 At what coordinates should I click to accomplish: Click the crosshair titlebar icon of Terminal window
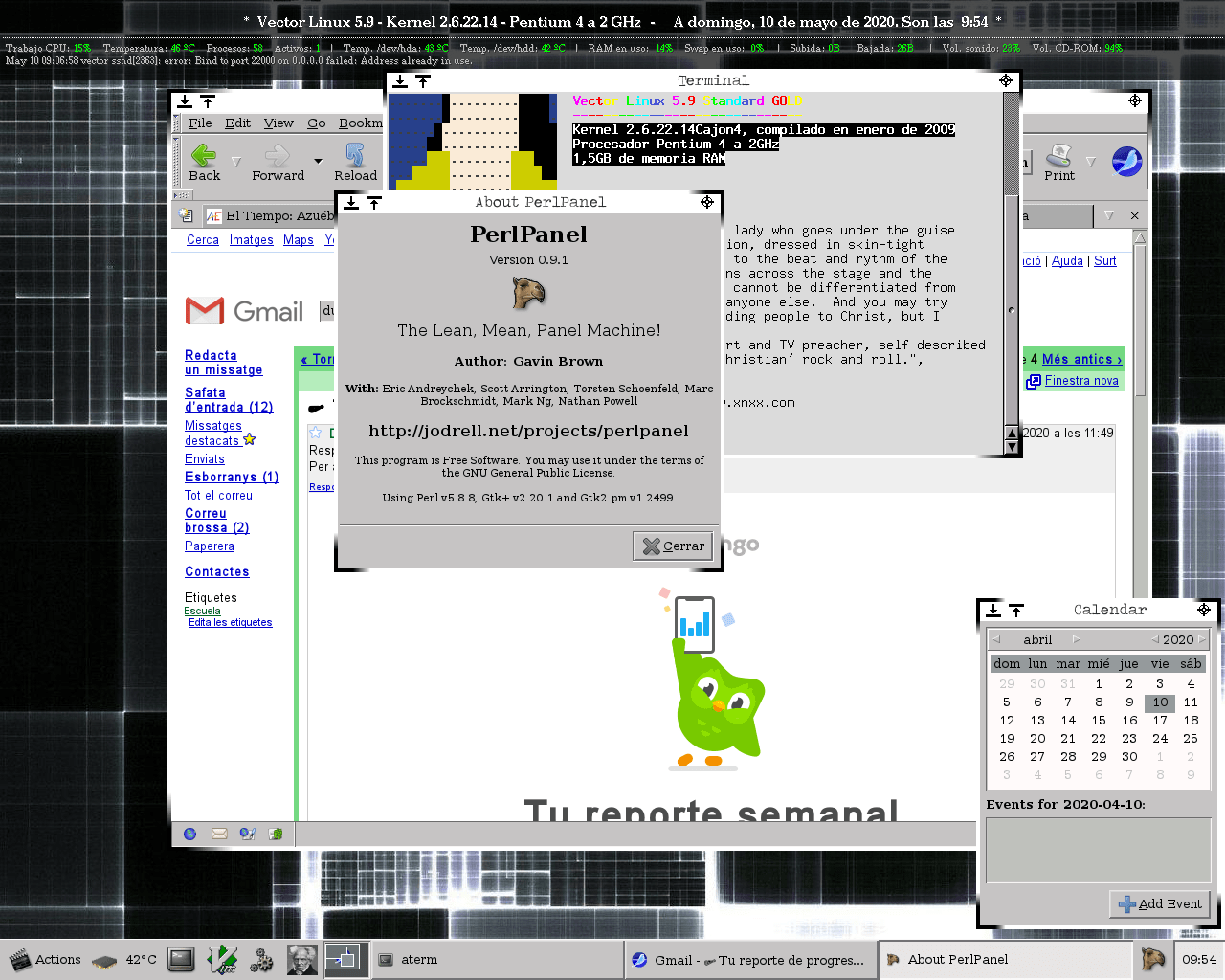point(1006,80)
